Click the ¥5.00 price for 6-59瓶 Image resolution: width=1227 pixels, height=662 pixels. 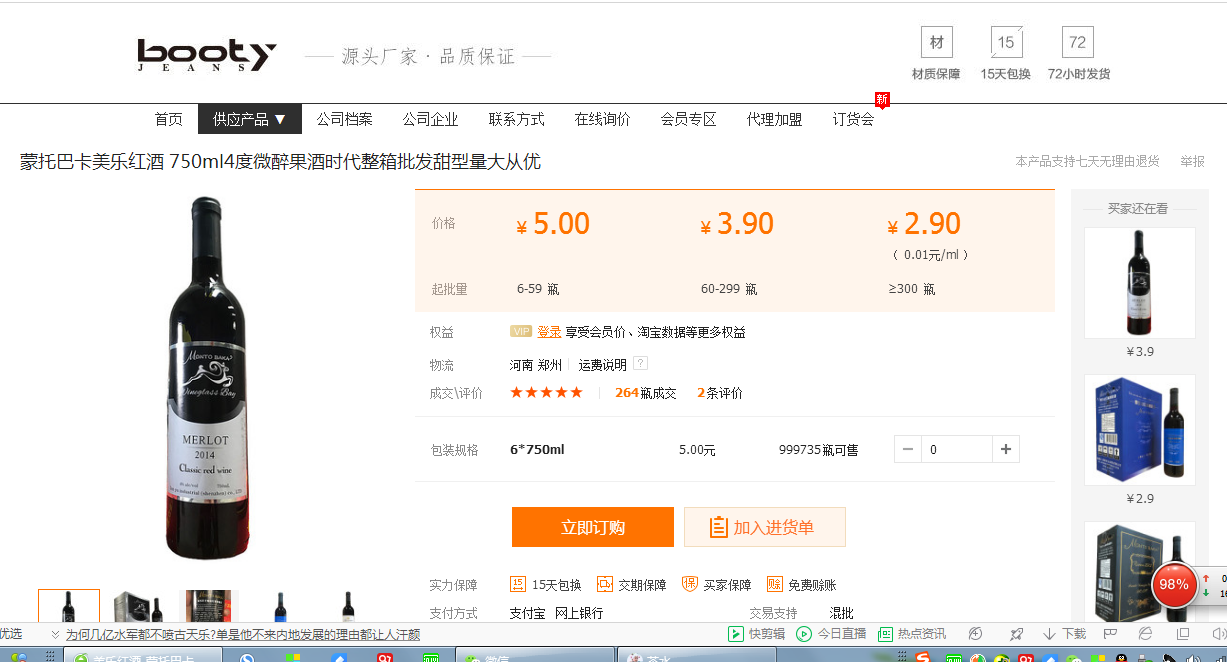[553, 224]
